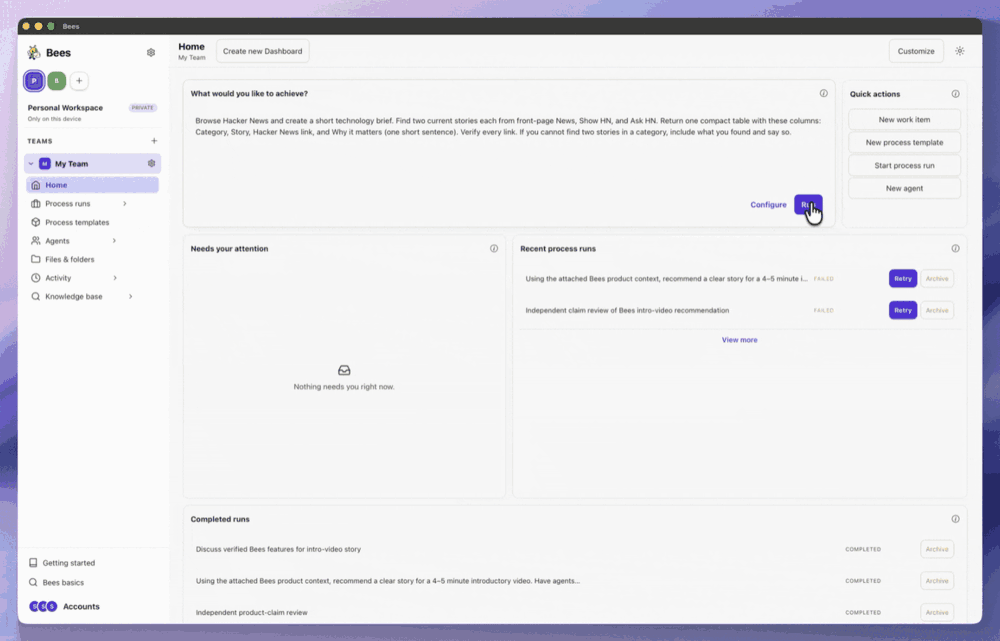Click the PRIVATE badge

(x=142, y=108)
